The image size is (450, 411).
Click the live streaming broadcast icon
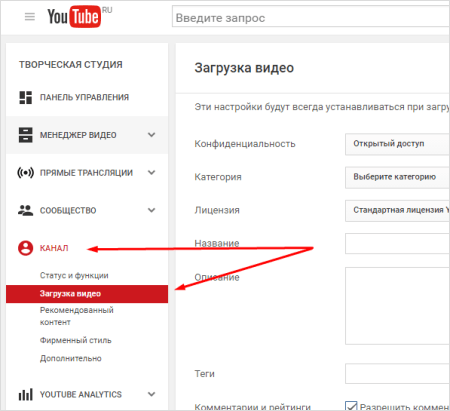coord(26,173)
